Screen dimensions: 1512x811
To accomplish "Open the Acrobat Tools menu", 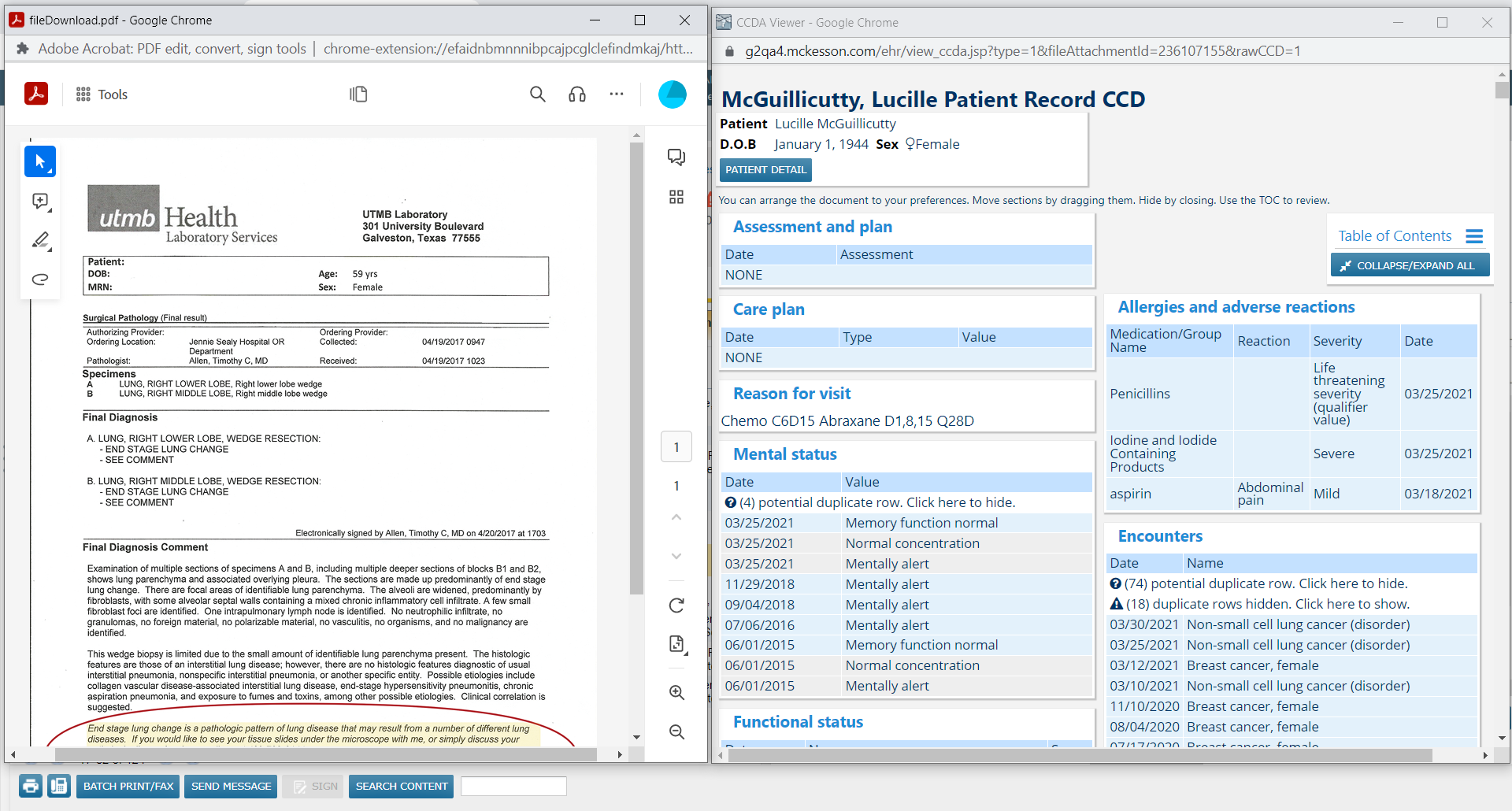I will (x=102, y=94).
